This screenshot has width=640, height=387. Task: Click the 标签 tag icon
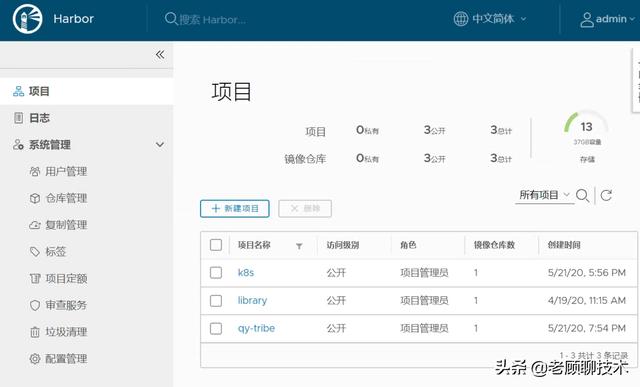coord(35,251)
